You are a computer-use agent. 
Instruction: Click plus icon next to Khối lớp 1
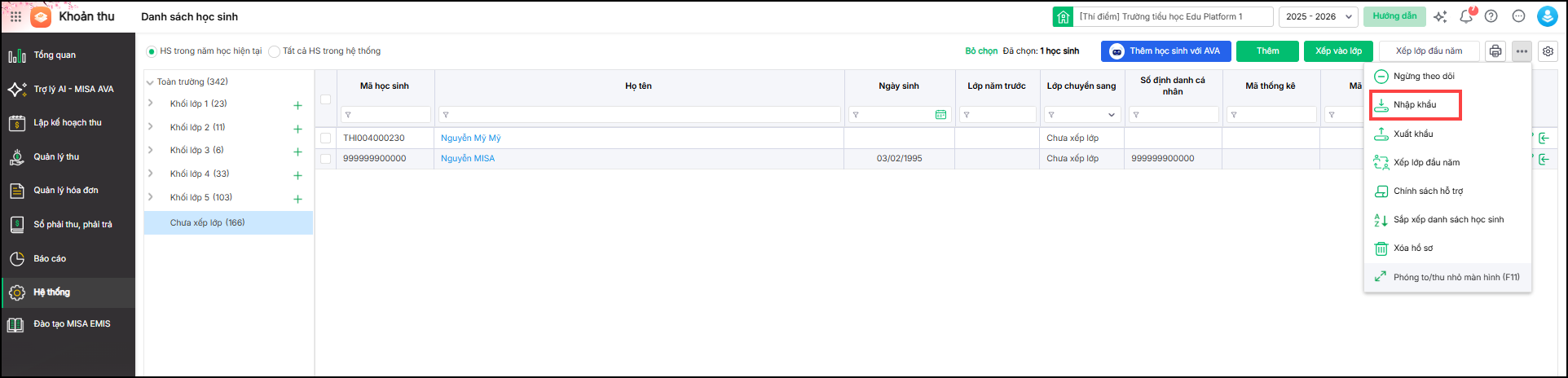point(297,105)
